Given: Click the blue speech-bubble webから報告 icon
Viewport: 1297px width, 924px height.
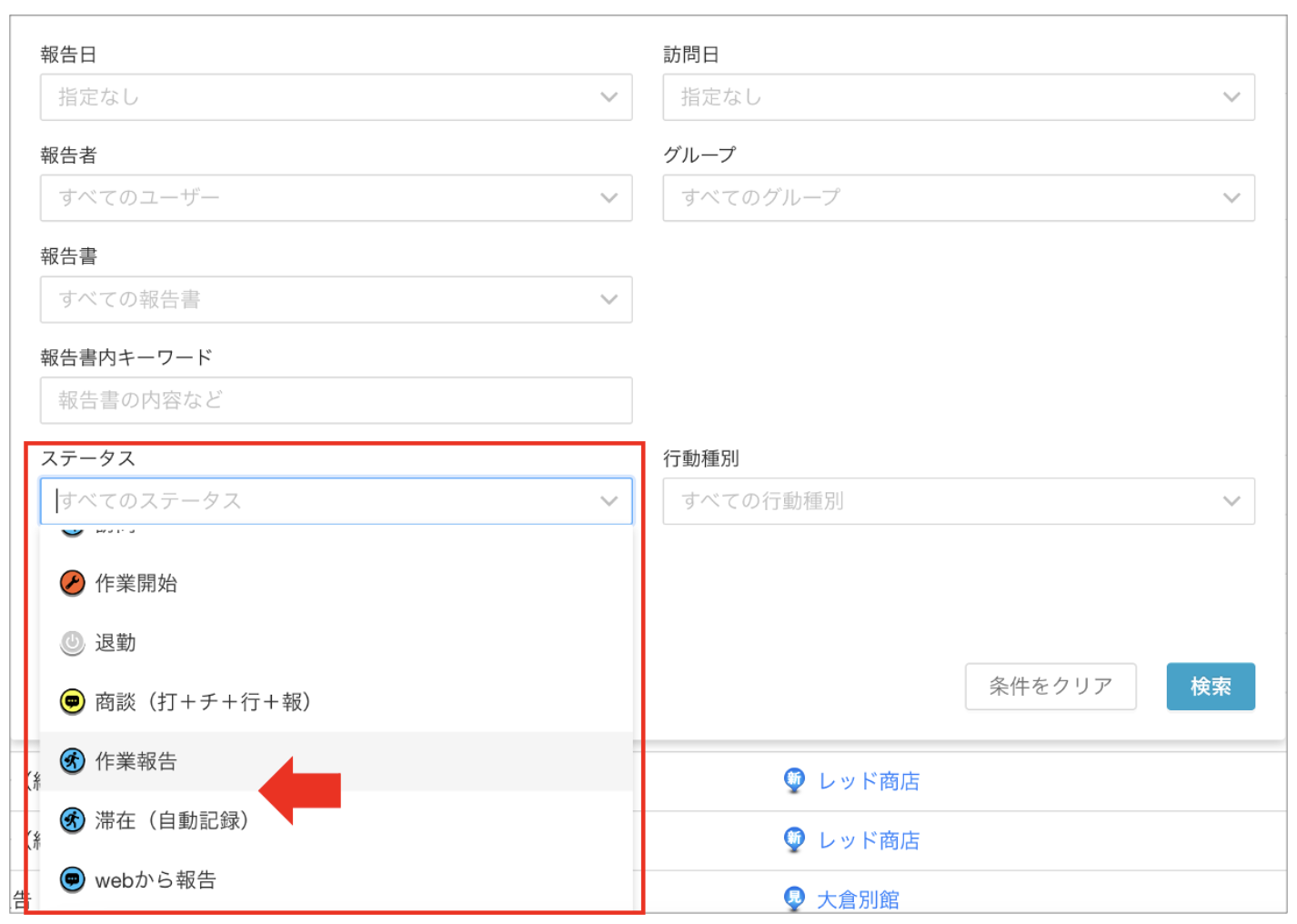Looking at the screenshot, I should (x=73, y=879).
